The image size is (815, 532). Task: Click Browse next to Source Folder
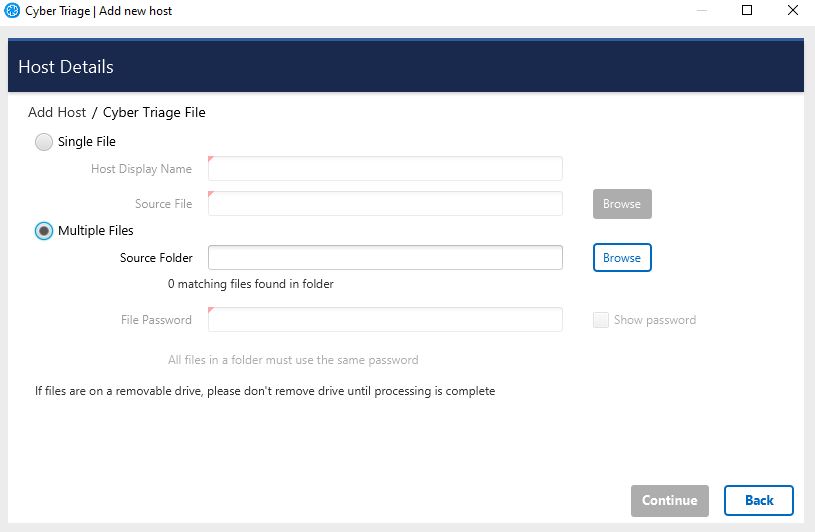[x=622, y=258]
